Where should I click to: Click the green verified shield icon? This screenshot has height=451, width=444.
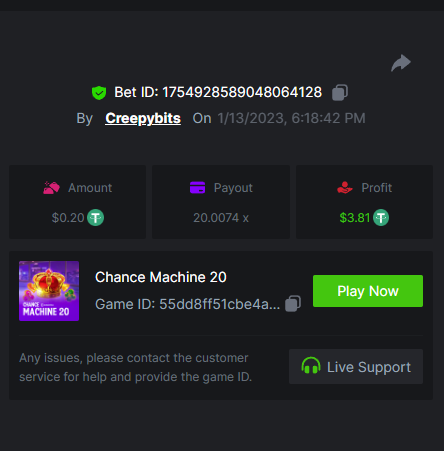(x=99, y=93)
